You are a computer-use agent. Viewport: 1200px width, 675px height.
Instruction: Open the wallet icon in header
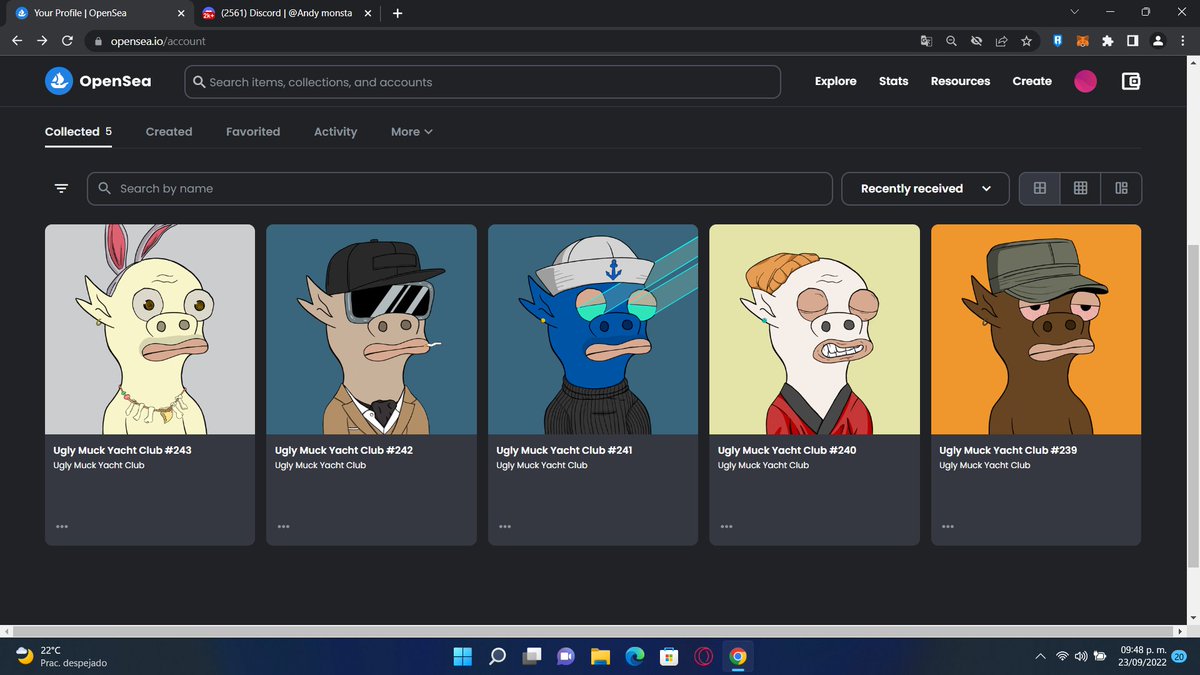click(1131, 81)
